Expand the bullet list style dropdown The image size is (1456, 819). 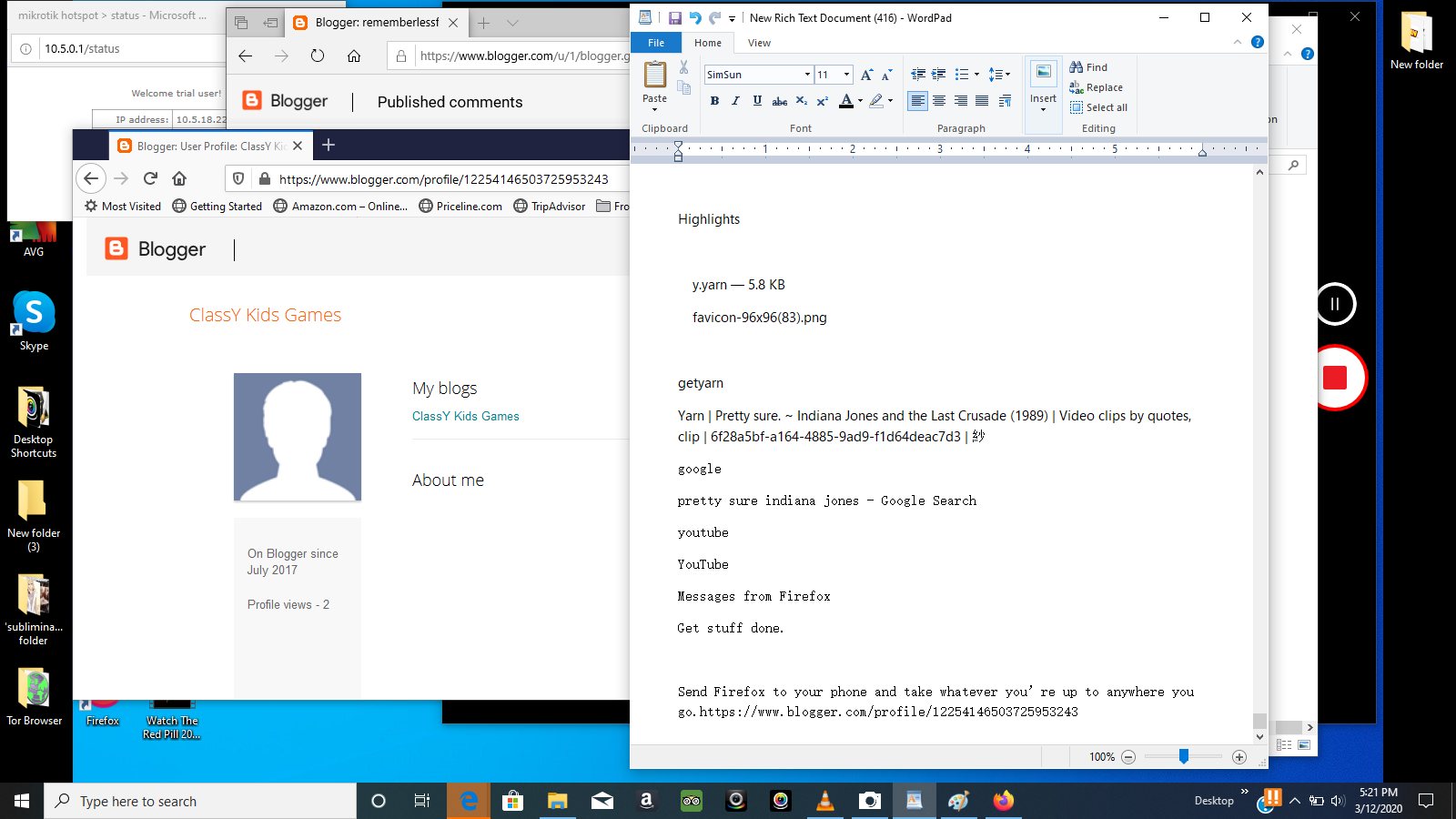click(x=976, y=75)
